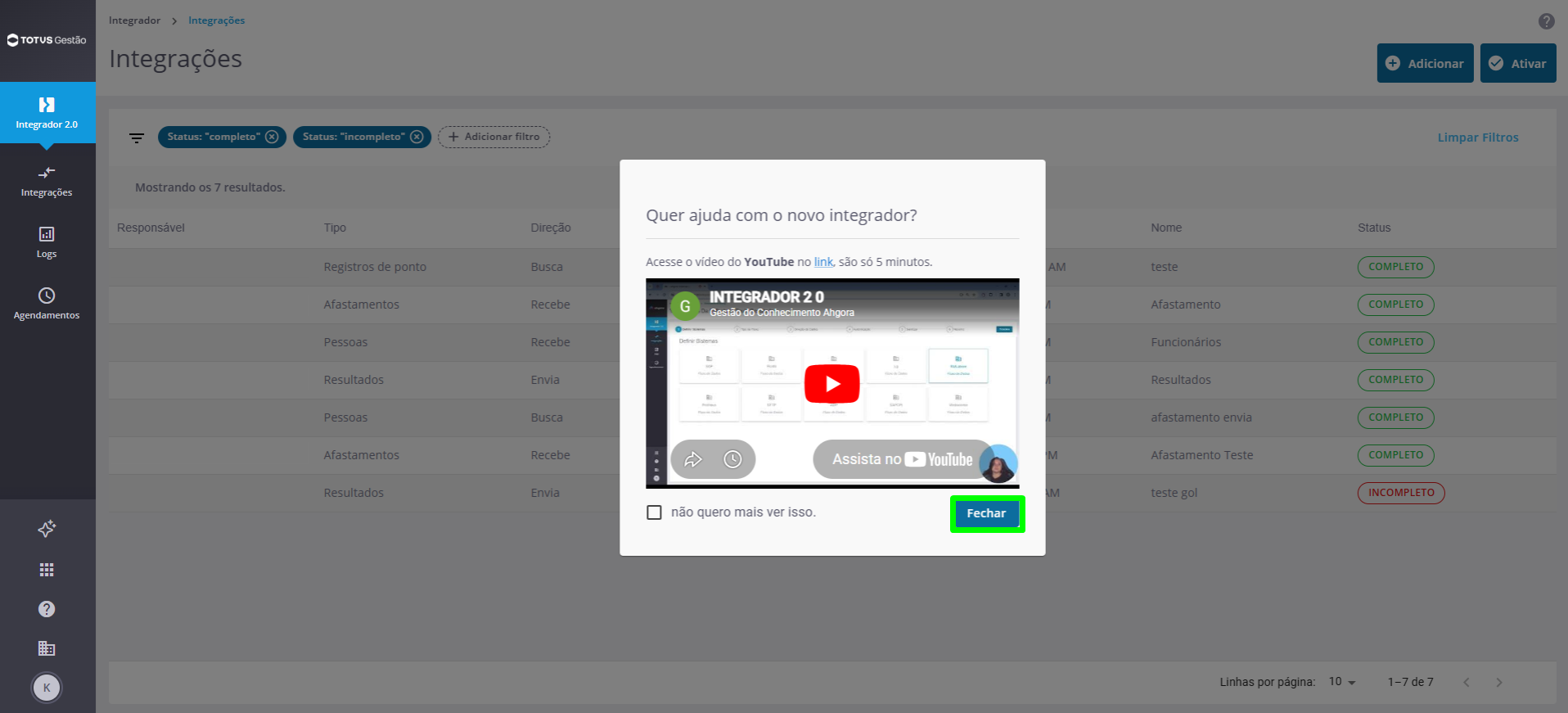This screenshot has height=713, width=1568.
Task: Click 'Integrador' breadcrumb
Action: point(134,20)
